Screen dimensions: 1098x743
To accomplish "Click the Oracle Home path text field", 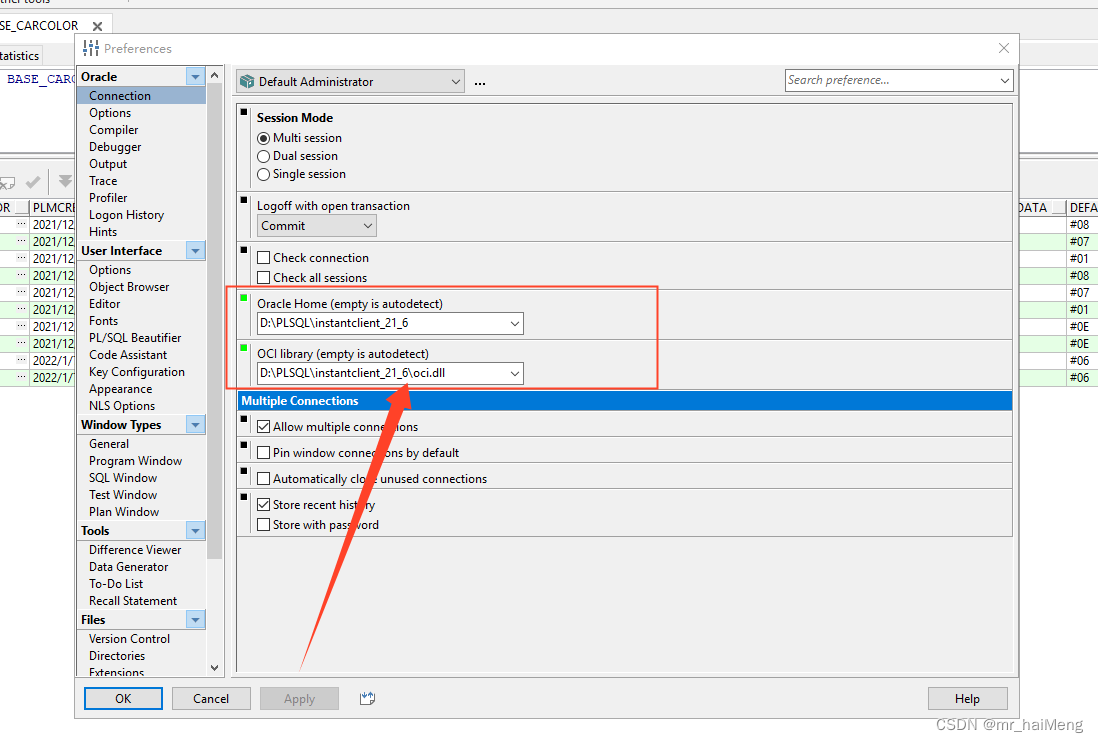I will coord(382,324).
